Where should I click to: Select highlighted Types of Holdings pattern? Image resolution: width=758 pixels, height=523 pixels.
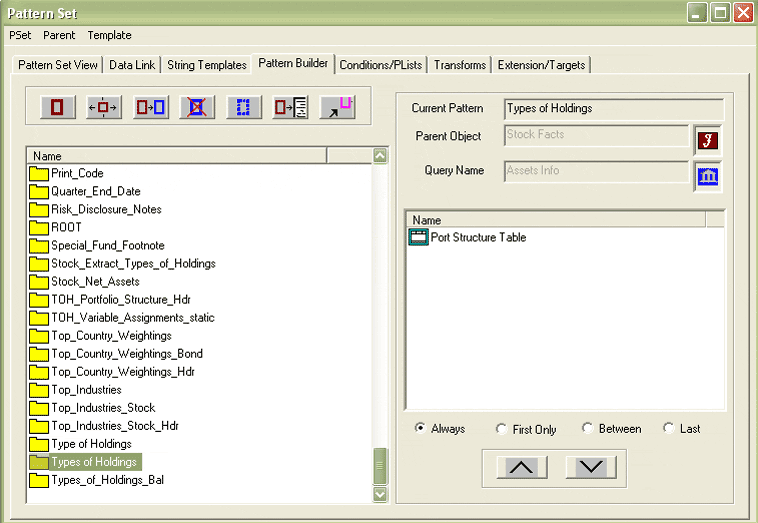pos(94,462)
